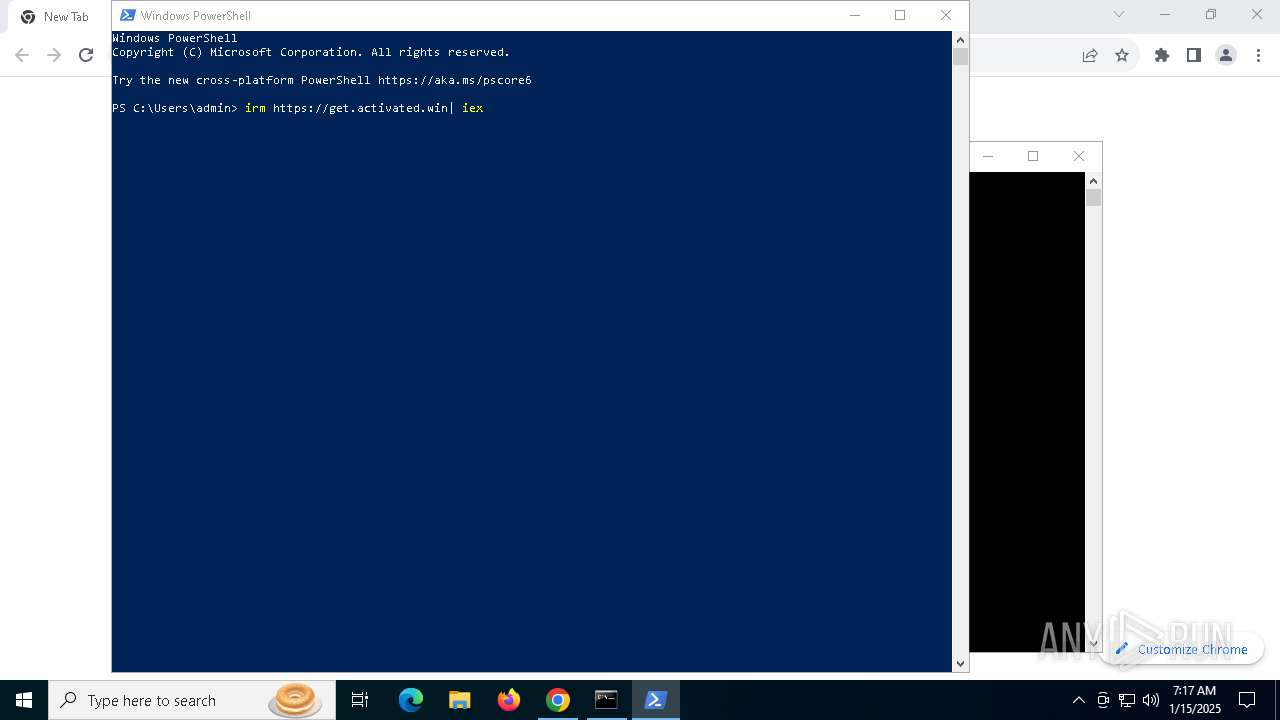The image size is (1280, 720).
Task: Click the PowerShell icon in the title bar
Action: pyautogui.click(x=128, y=15)
